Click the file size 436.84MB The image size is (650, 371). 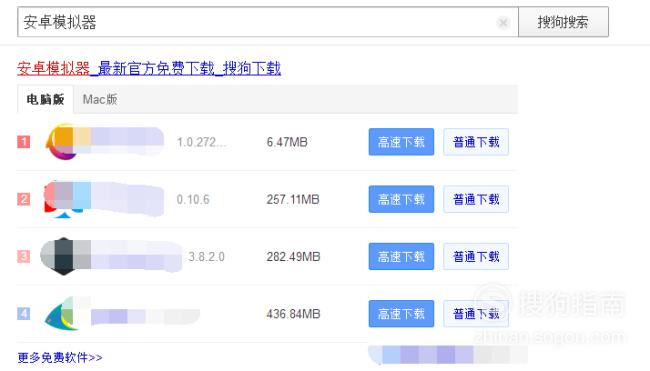click(293, 314)
